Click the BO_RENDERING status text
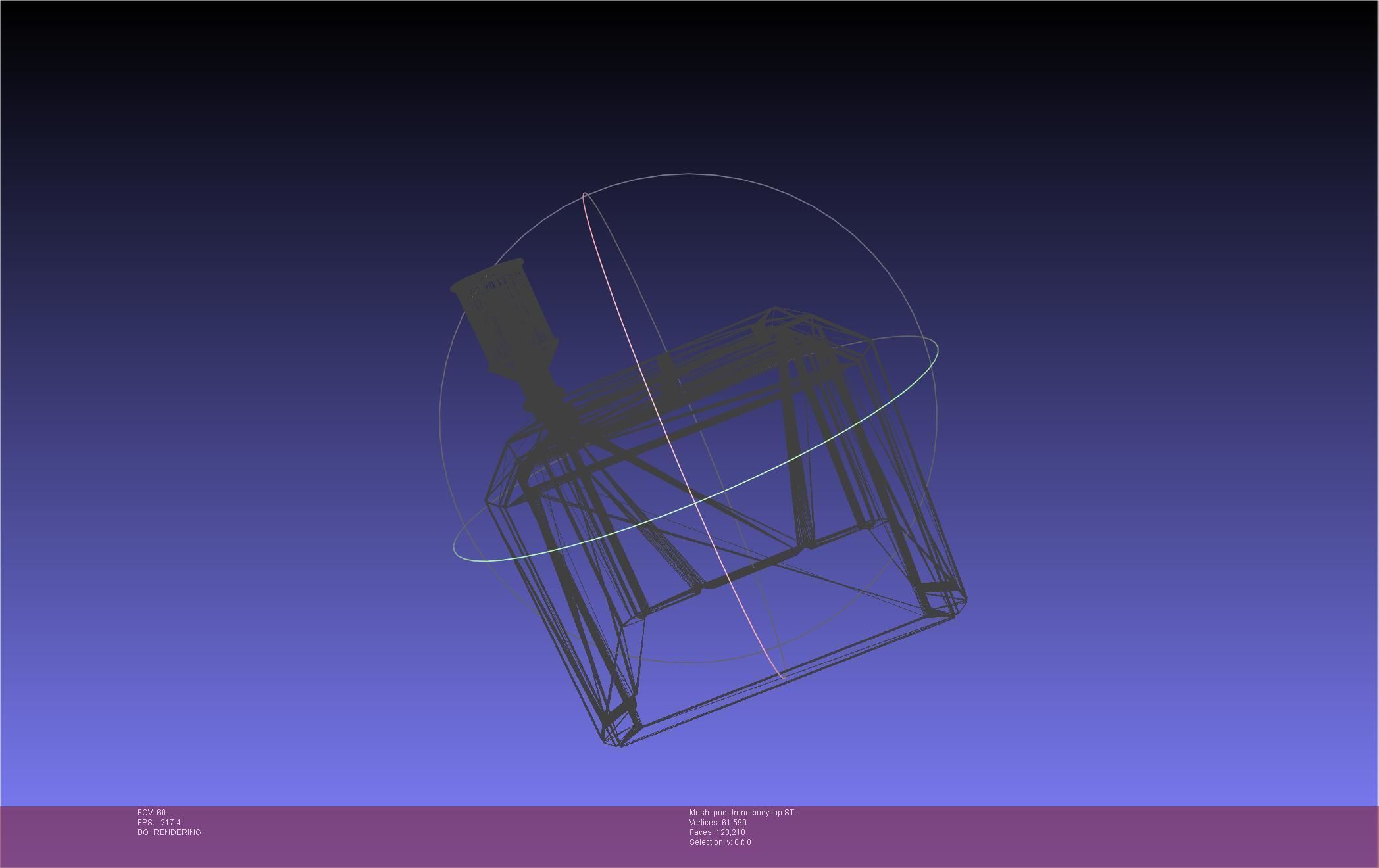The width and height of the screenshot is (1379, 868). point(169,832)
